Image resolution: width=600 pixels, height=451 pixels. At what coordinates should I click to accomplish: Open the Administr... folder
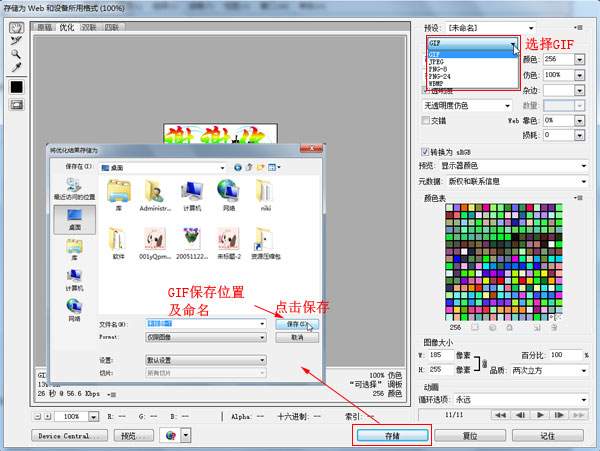155,196
